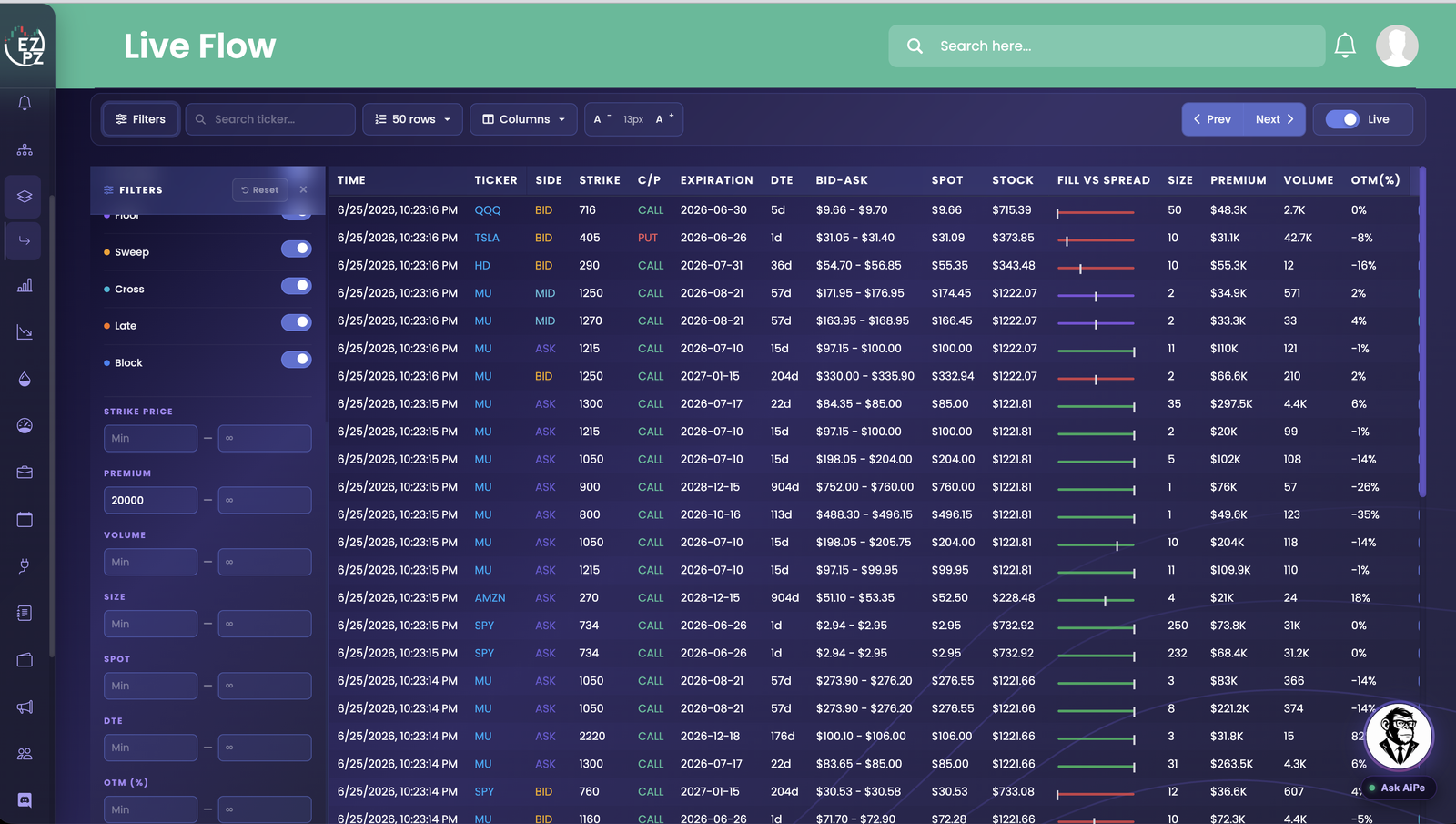The image size is (1456, 824).
Task: Click the magnifier icon in header search
Action: click(x=915, y=46)
